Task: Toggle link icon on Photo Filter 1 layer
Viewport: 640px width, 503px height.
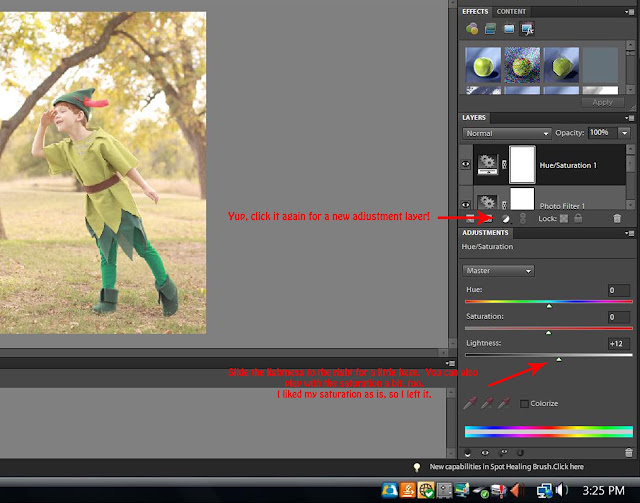Action: pos(504,205)
